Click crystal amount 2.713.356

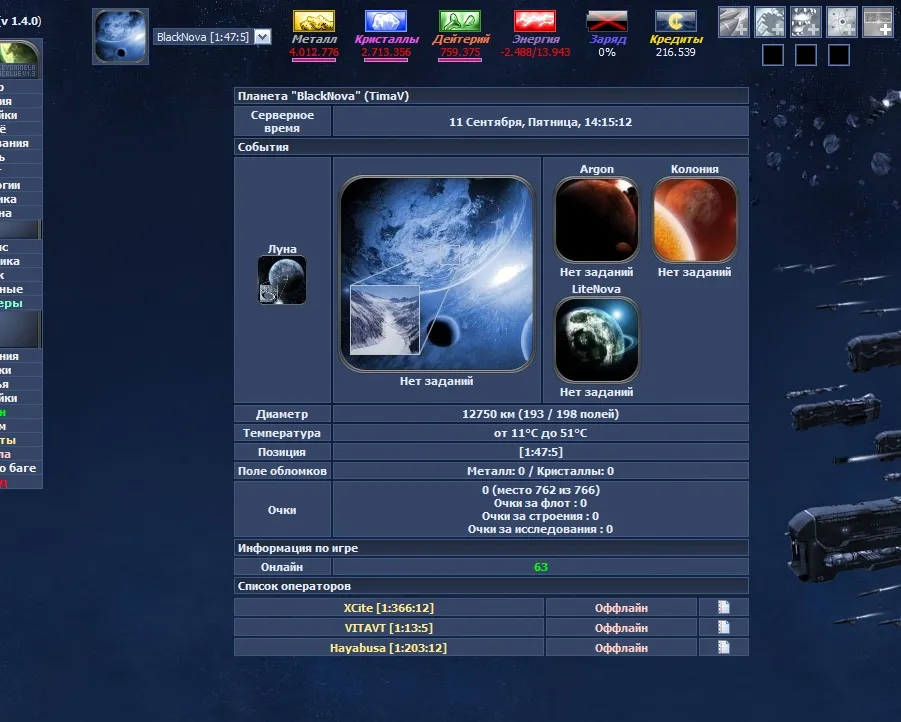coord(386,52)
